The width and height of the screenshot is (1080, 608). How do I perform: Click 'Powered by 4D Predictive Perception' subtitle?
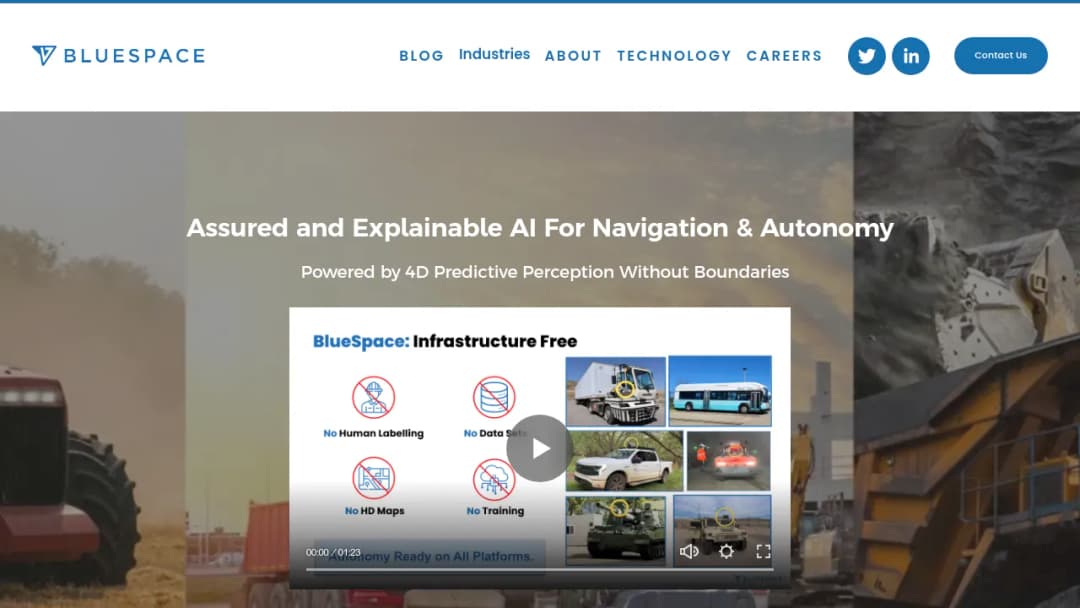coord(545,272)
